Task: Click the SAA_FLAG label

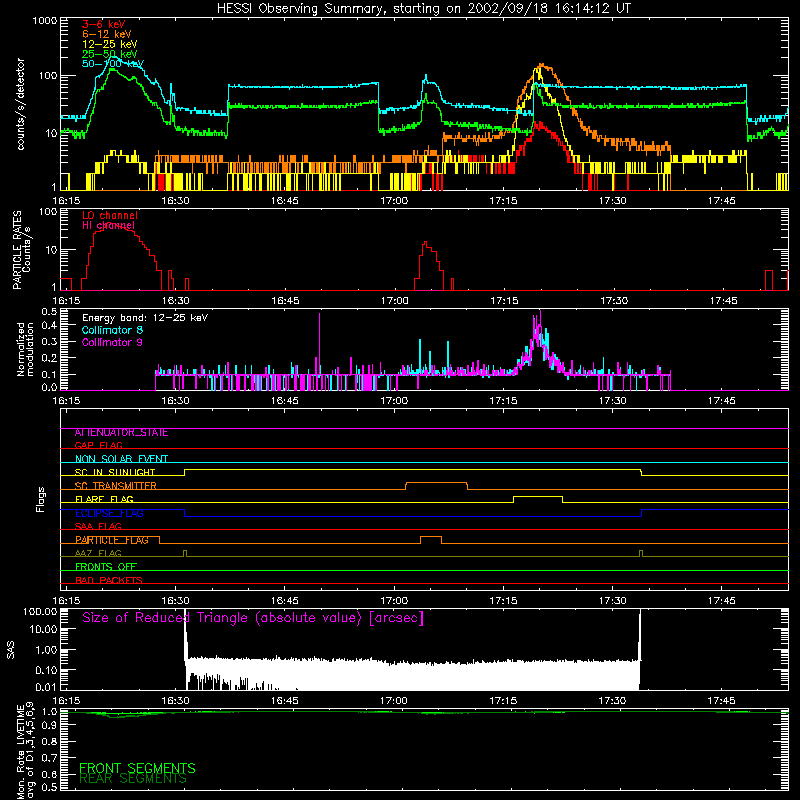Action: point(98,527)
